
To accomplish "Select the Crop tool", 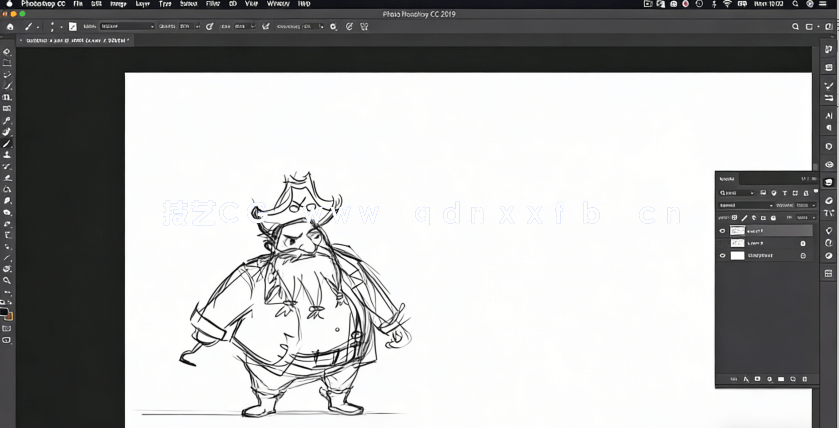I will [7, 97].
